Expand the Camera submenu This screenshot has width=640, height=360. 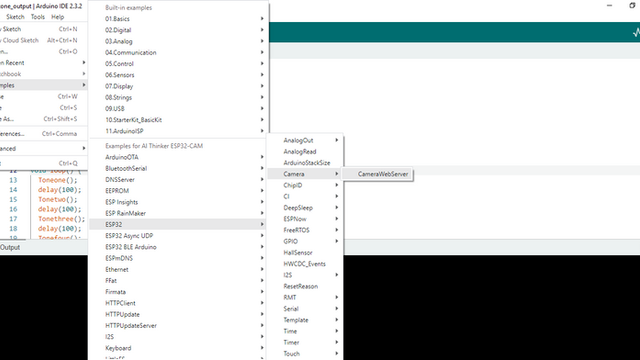[305, 174]
